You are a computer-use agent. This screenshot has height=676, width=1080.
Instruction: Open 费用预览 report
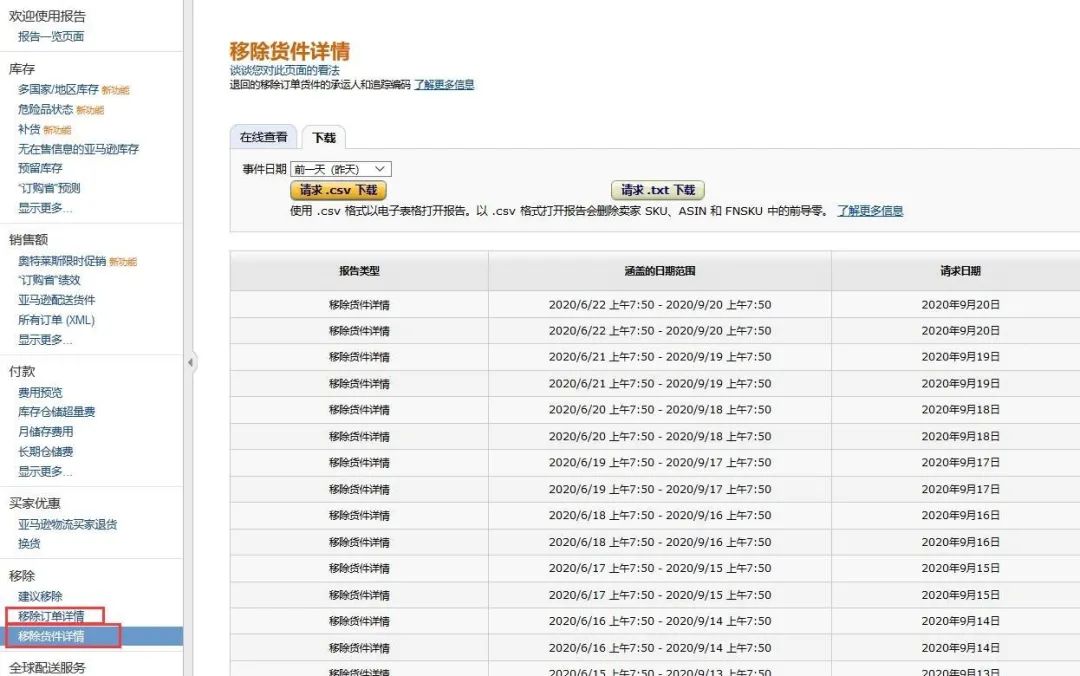40,393
